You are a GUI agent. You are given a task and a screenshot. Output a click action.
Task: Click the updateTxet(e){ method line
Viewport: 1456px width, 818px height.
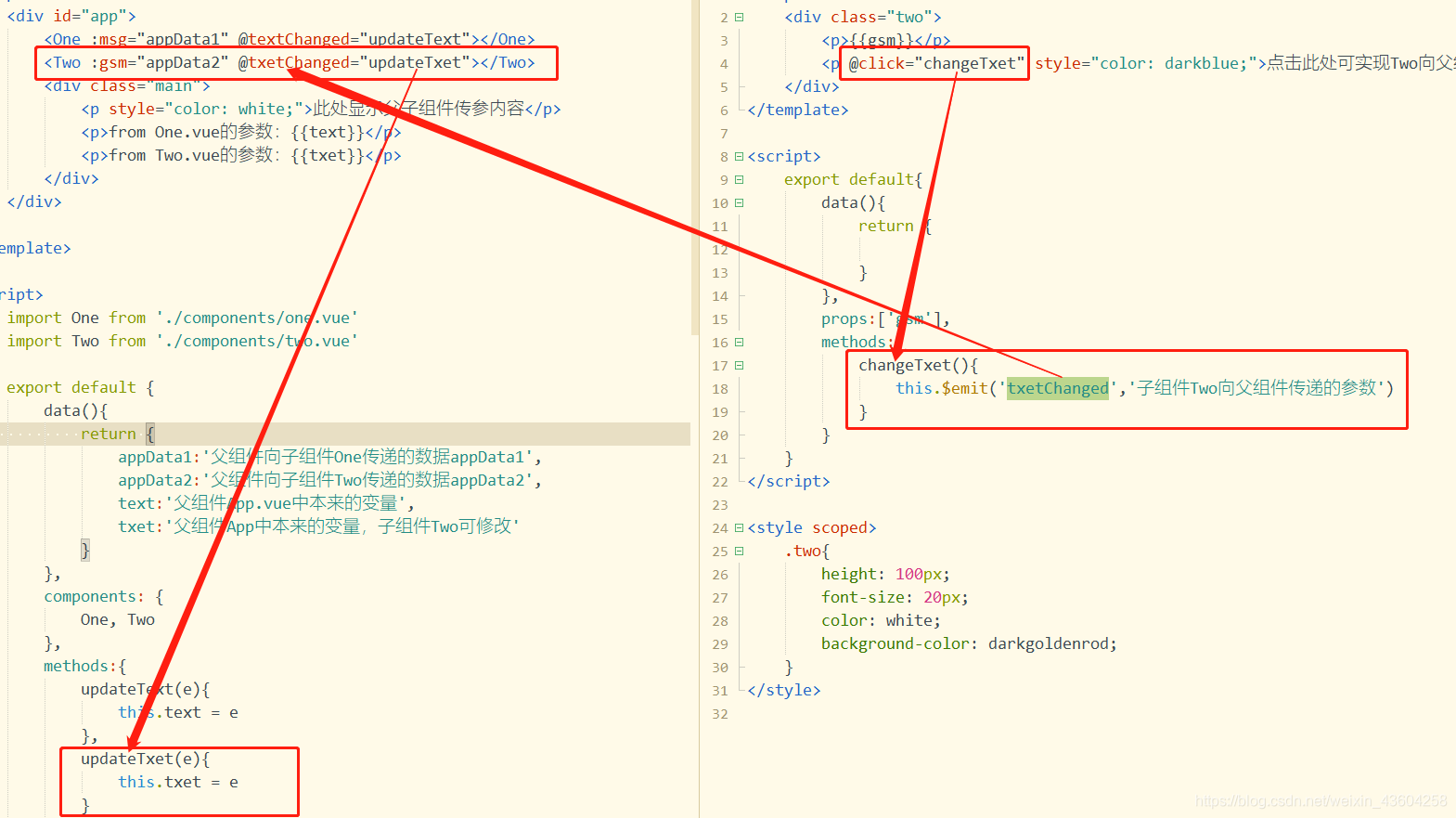146,759
